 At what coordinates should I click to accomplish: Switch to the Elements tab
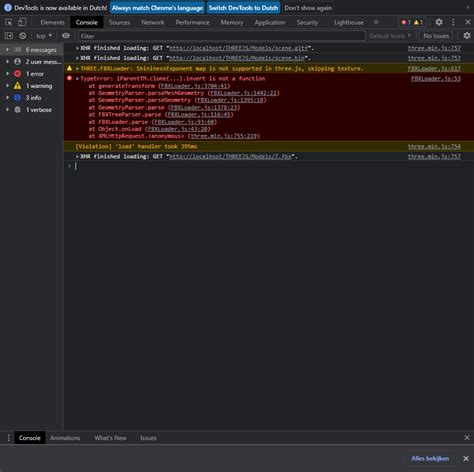52,22
